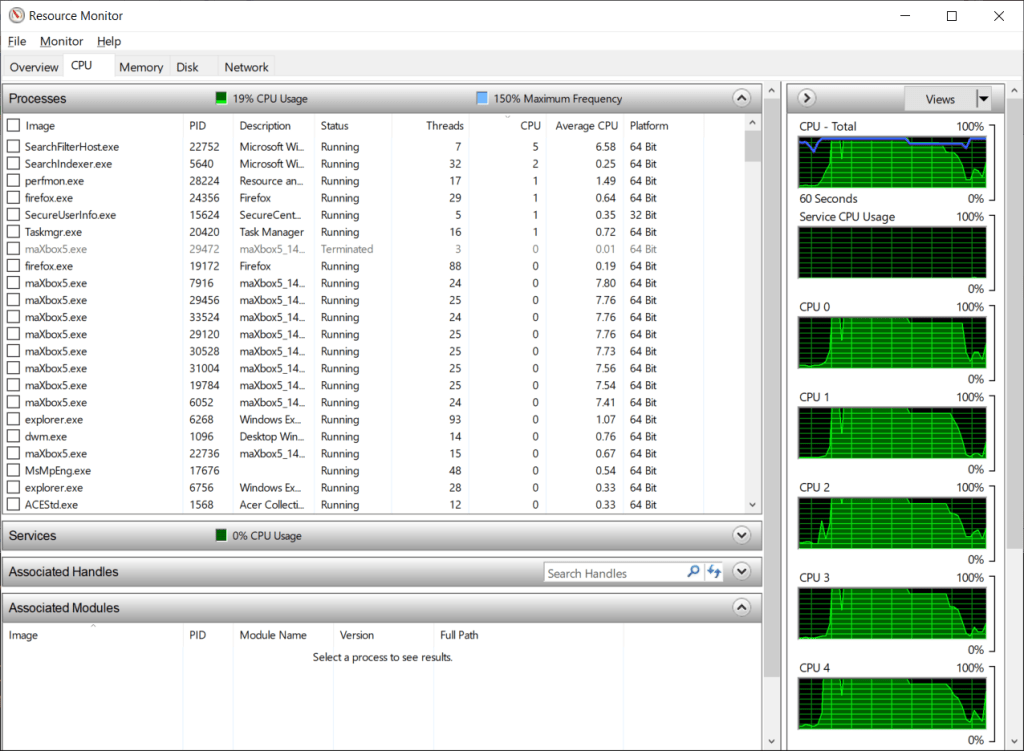Expand the Associated Handles section
This screenshot has width=1024, height=751.
click(741, 572)
